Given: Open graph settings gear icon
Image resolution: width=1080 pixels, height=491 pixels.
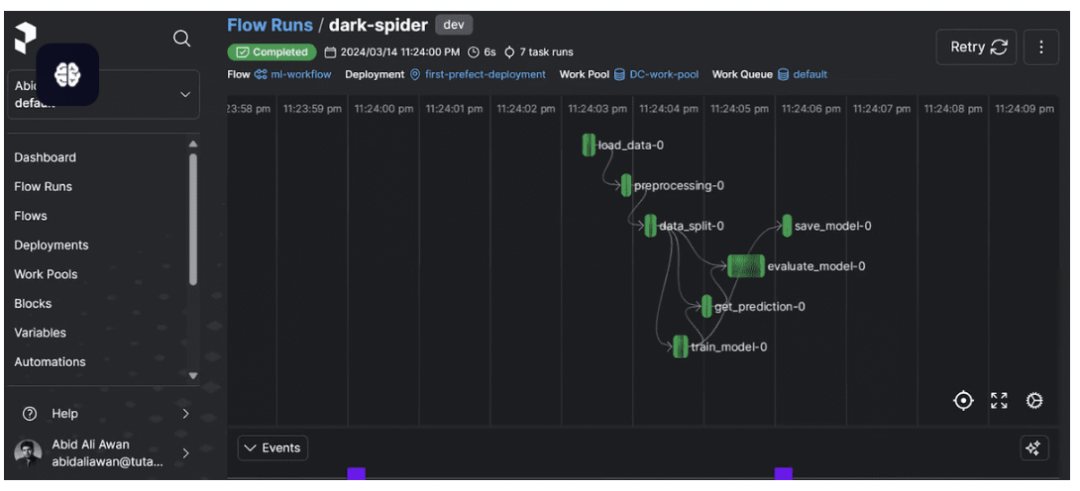Looking at the screenshot, I should 1034,401.
